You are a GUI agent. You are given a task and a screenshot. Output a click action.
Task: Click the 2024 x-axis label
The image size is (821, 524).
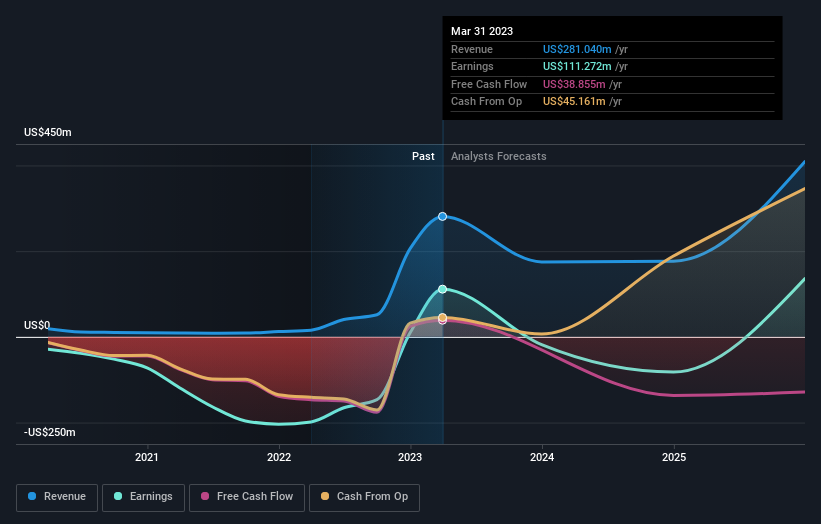coord(542,457)
